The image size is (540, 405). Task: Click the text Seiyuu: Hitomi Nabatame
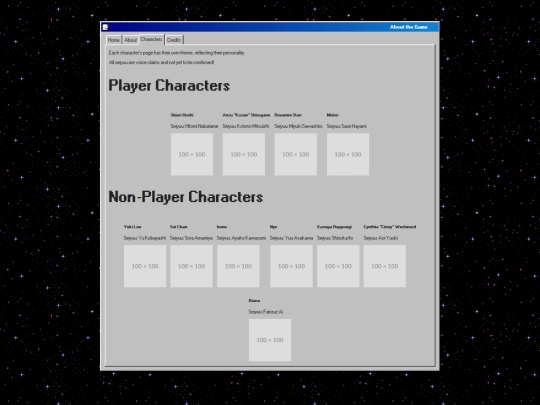[x=194, y=126]
